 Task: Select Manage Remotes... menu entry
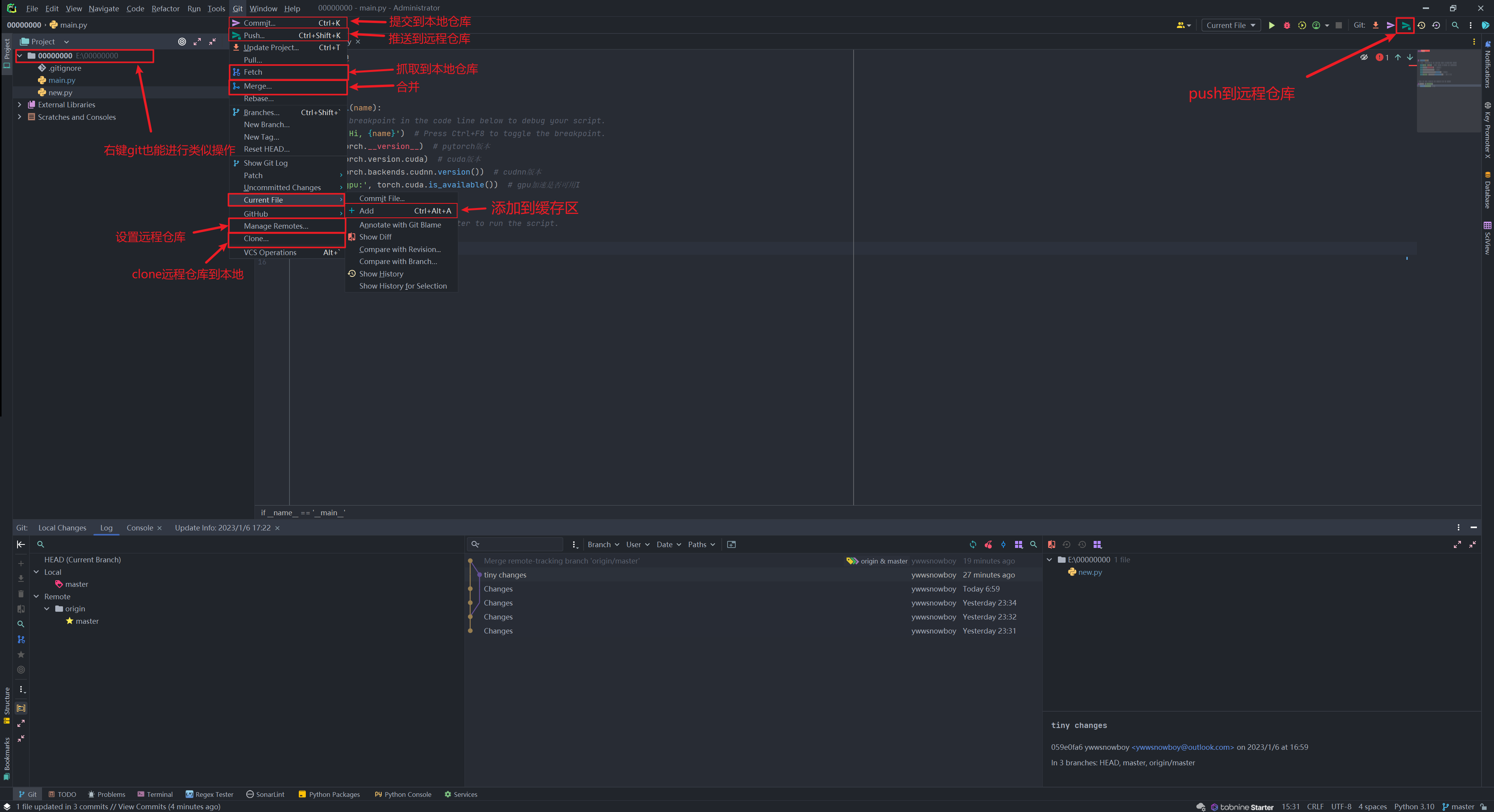pyautogui.click(x=286, y=226)
